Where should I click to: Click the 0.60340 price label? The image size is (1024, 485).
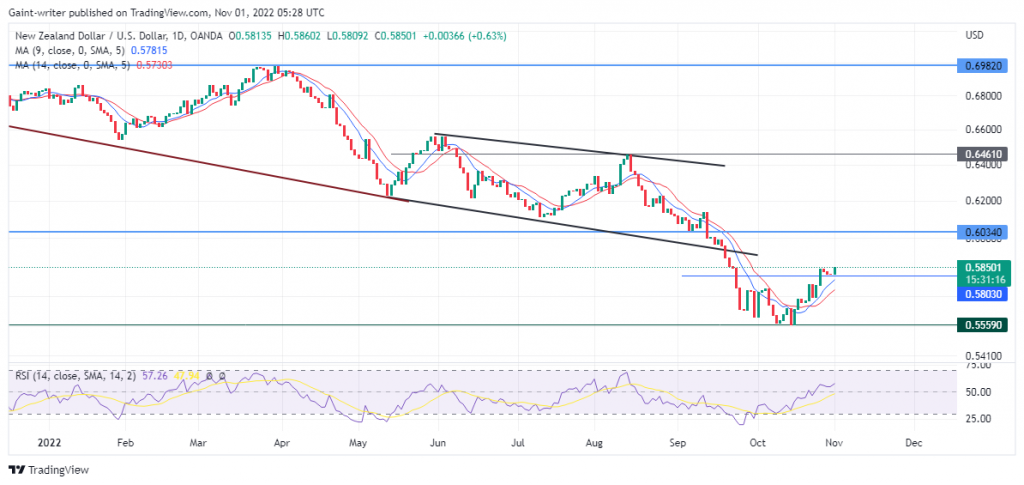(x=984, y=232)
